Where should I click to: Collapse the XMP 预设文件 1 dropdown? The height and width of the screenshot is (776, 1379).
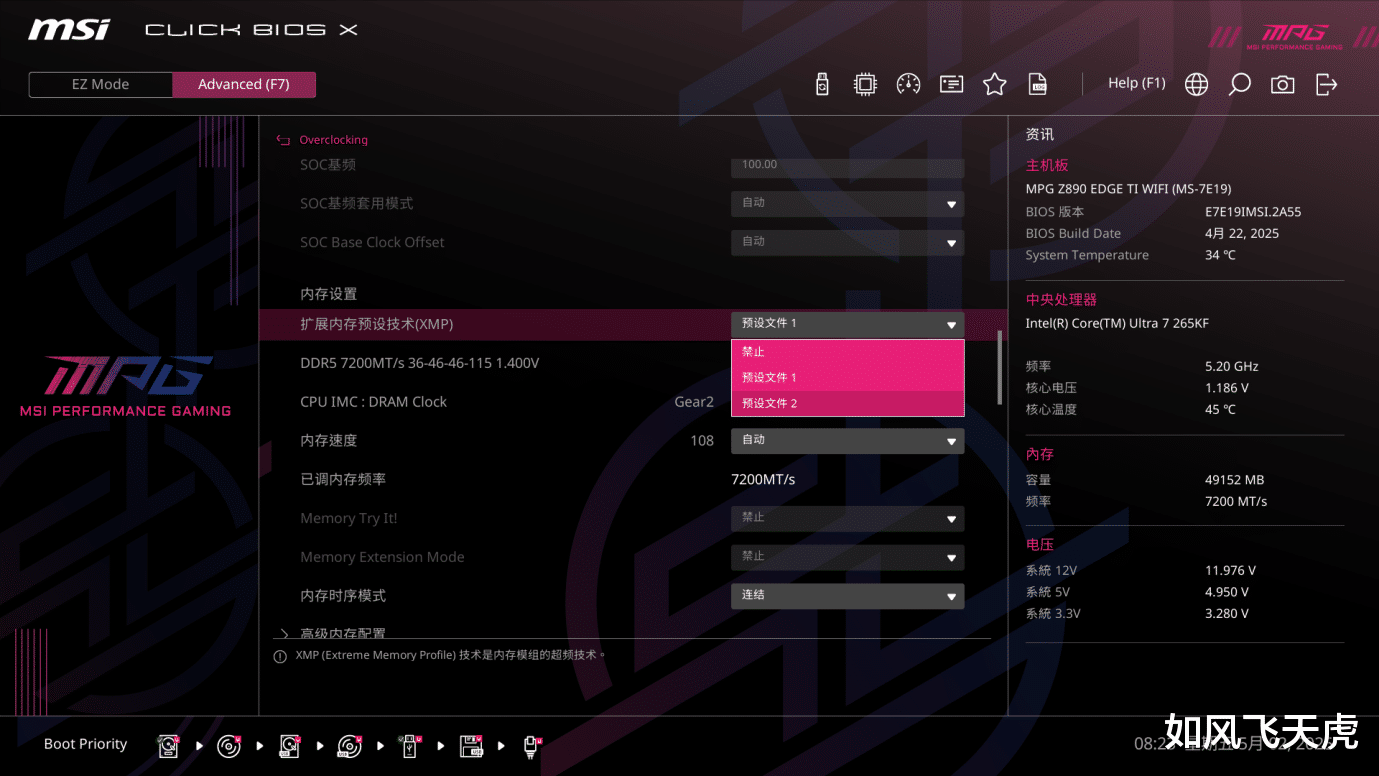coord(848,324)
